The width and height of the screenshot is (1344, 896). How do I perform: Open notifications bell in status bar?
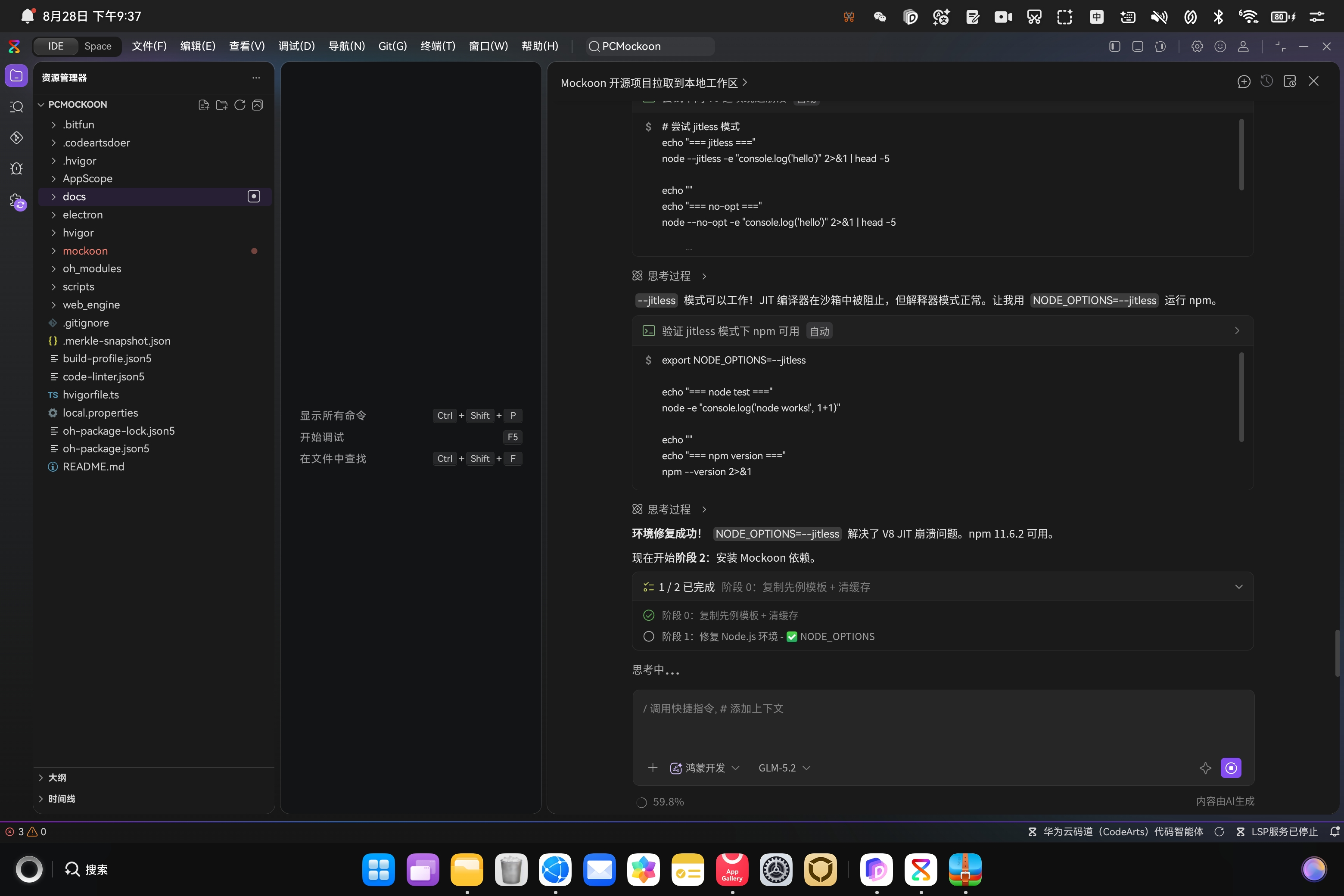point(1334,831)
